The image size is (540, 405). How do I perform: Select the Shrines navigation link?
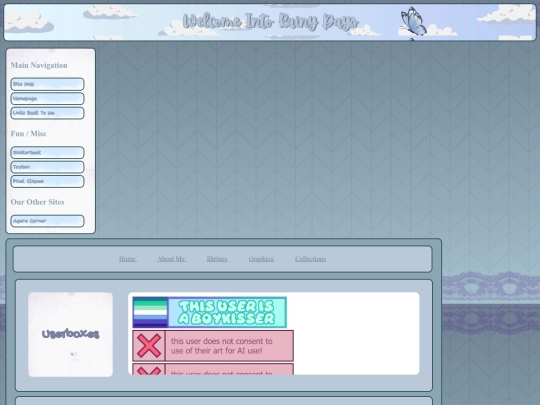click(217, 259)
